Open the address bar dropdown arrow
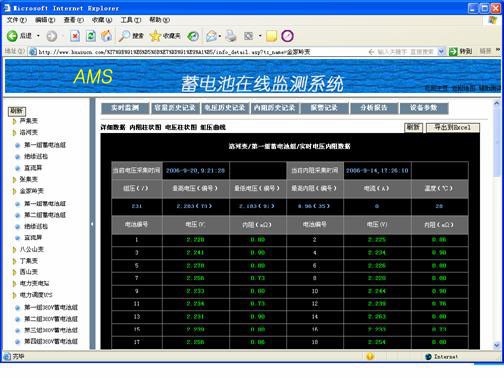504x378 pixels. (x=441, y=52)
